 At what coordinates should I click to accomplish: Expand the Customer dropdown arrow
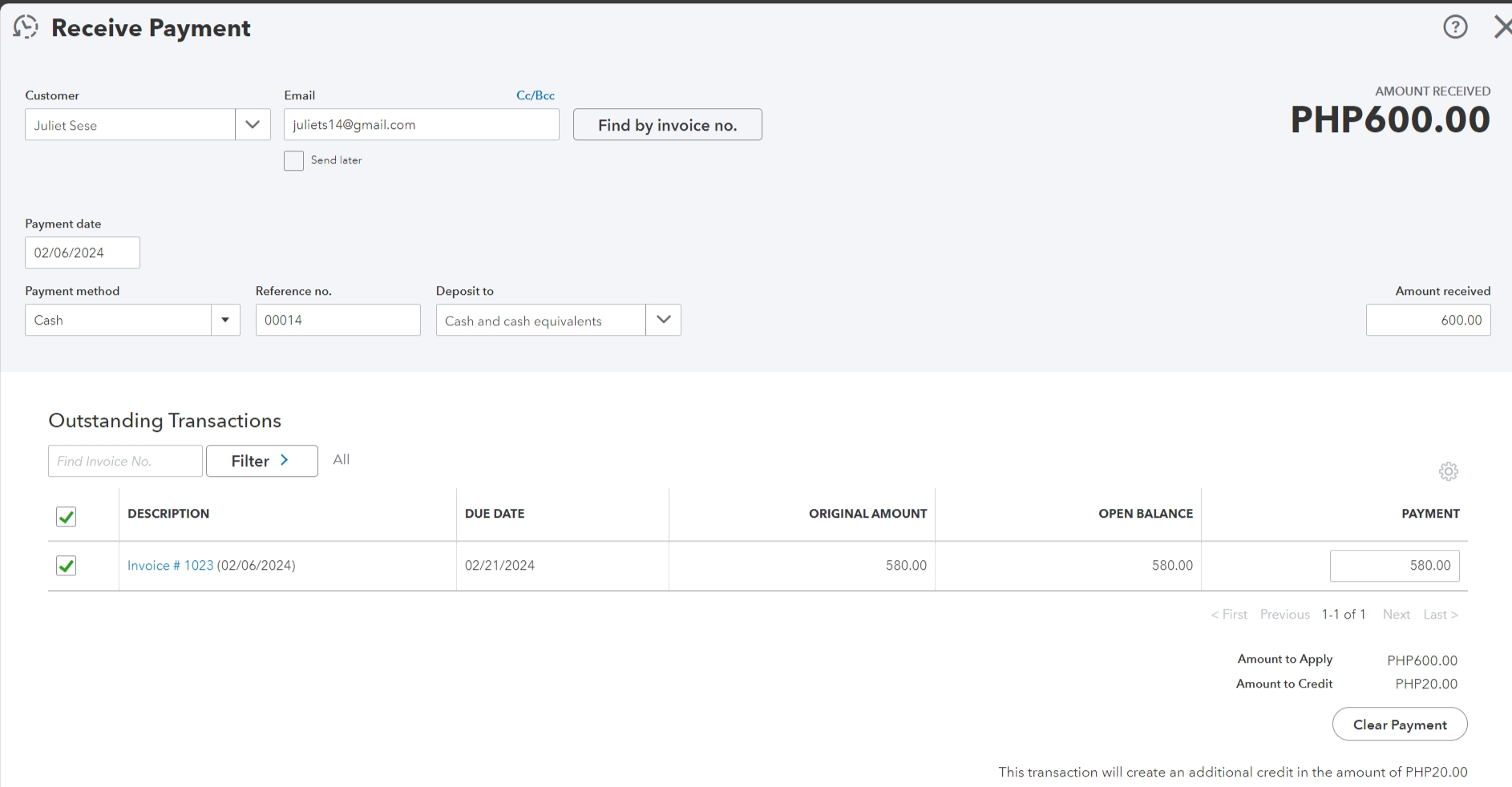point(253,124)
